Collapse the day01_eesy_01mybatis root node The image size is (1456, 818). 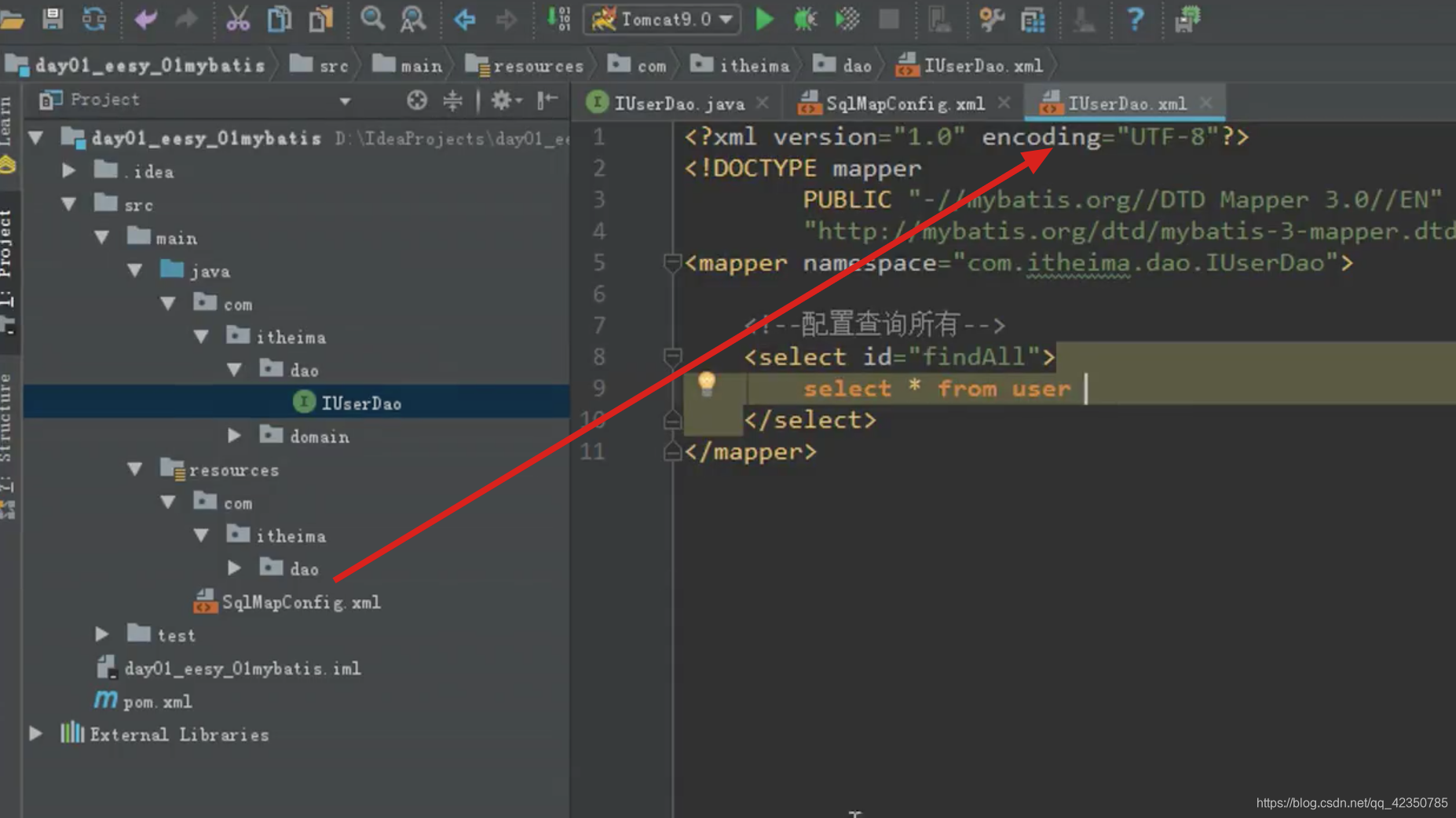coord(36,138)
